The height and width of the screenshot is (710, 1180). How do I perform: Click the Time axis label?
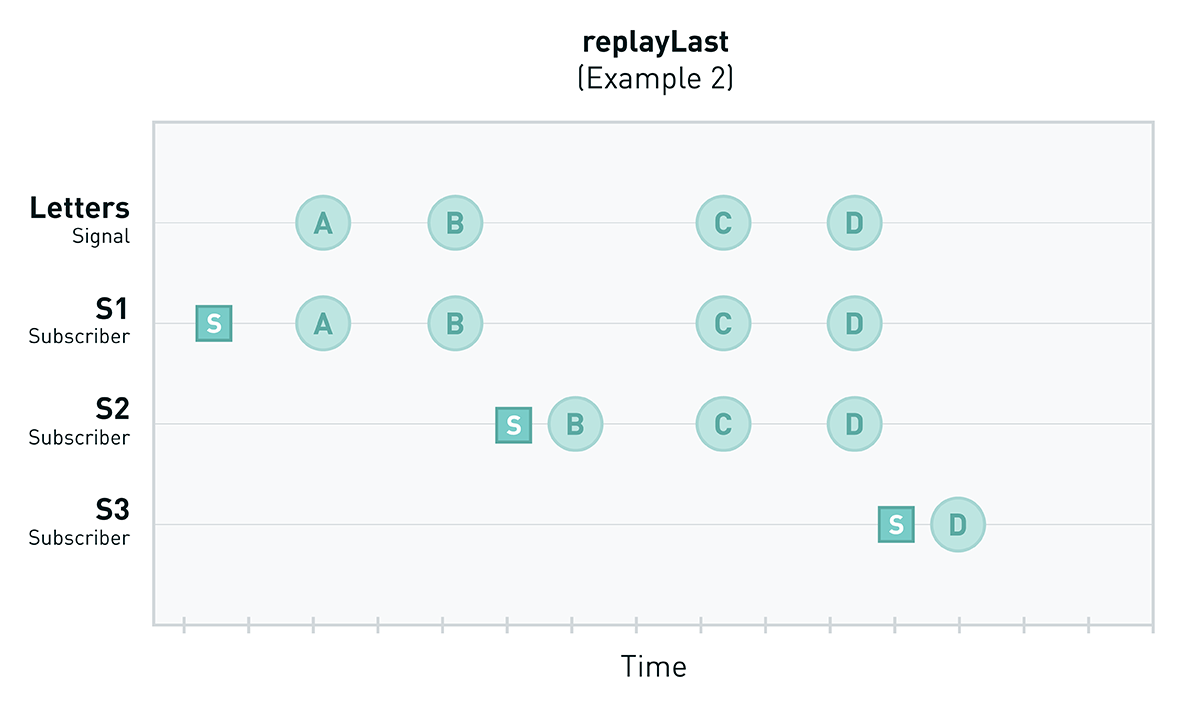point(653,667)
